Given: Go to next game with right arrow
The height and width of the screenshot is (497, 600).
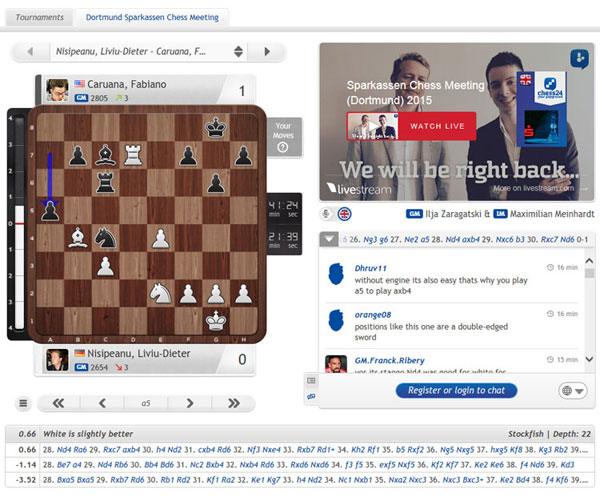Looking at the screenshot, I should [267, 51].
